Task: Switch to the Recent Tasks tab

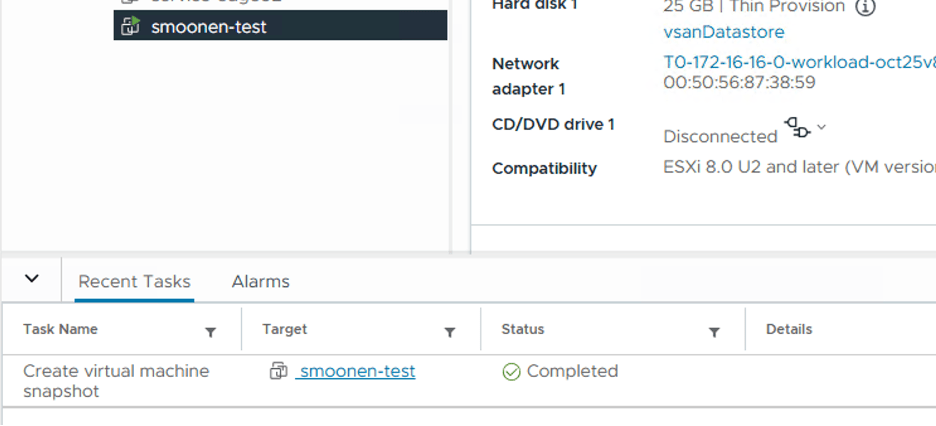Action: point(134,282)
